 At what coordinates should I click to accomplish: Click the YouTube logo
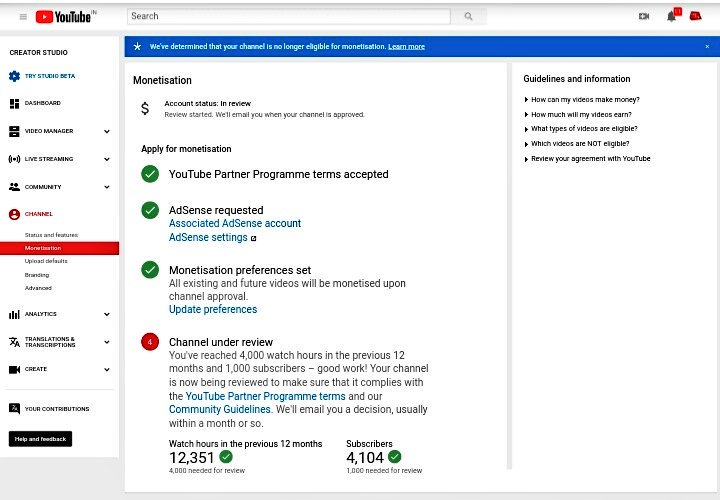coord(63,17)
